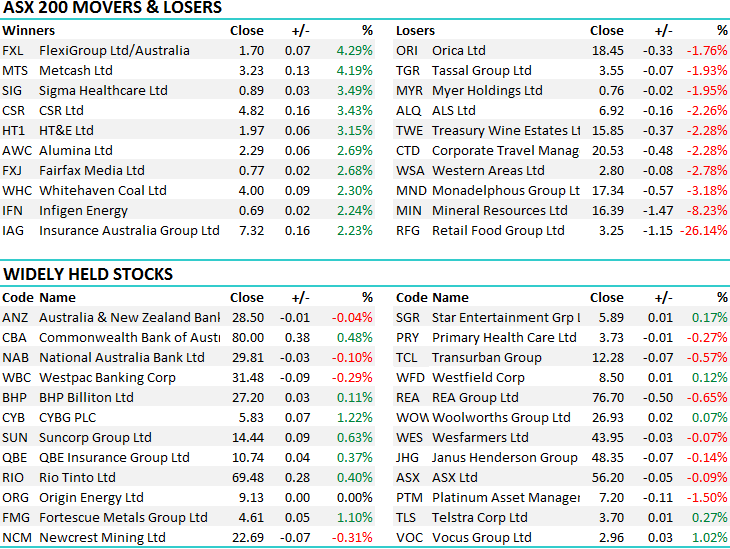Screen dimensions: 730x549
Task: Click Primary Health Care Ltd
Action: pyautogui.click(x=504, y=338)
